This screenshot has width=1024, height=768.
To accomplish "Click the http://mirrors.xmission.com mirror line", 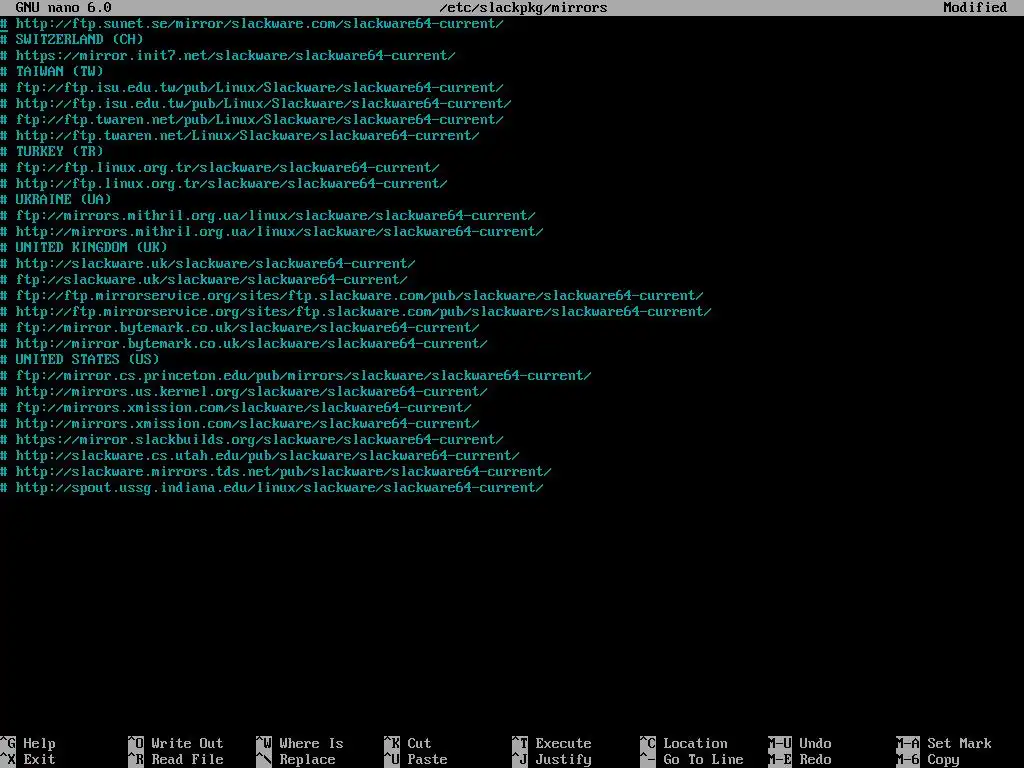I will coord(240,423).
